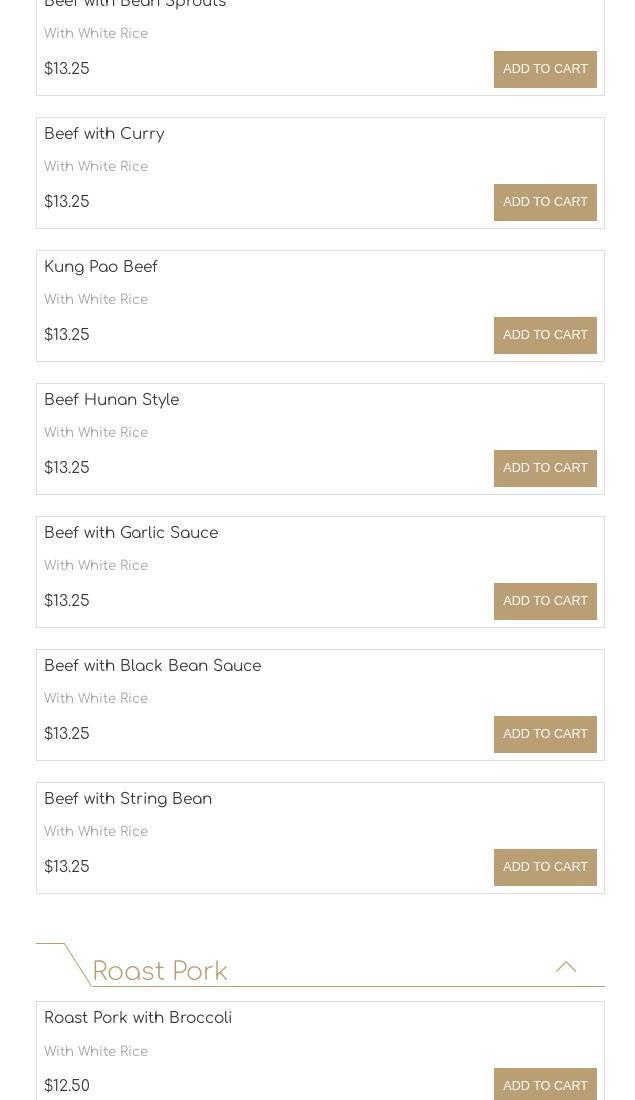The image size is (635, 1100).
Task: Collapse the Roast Pork section arrow
Action: [566, 967]
